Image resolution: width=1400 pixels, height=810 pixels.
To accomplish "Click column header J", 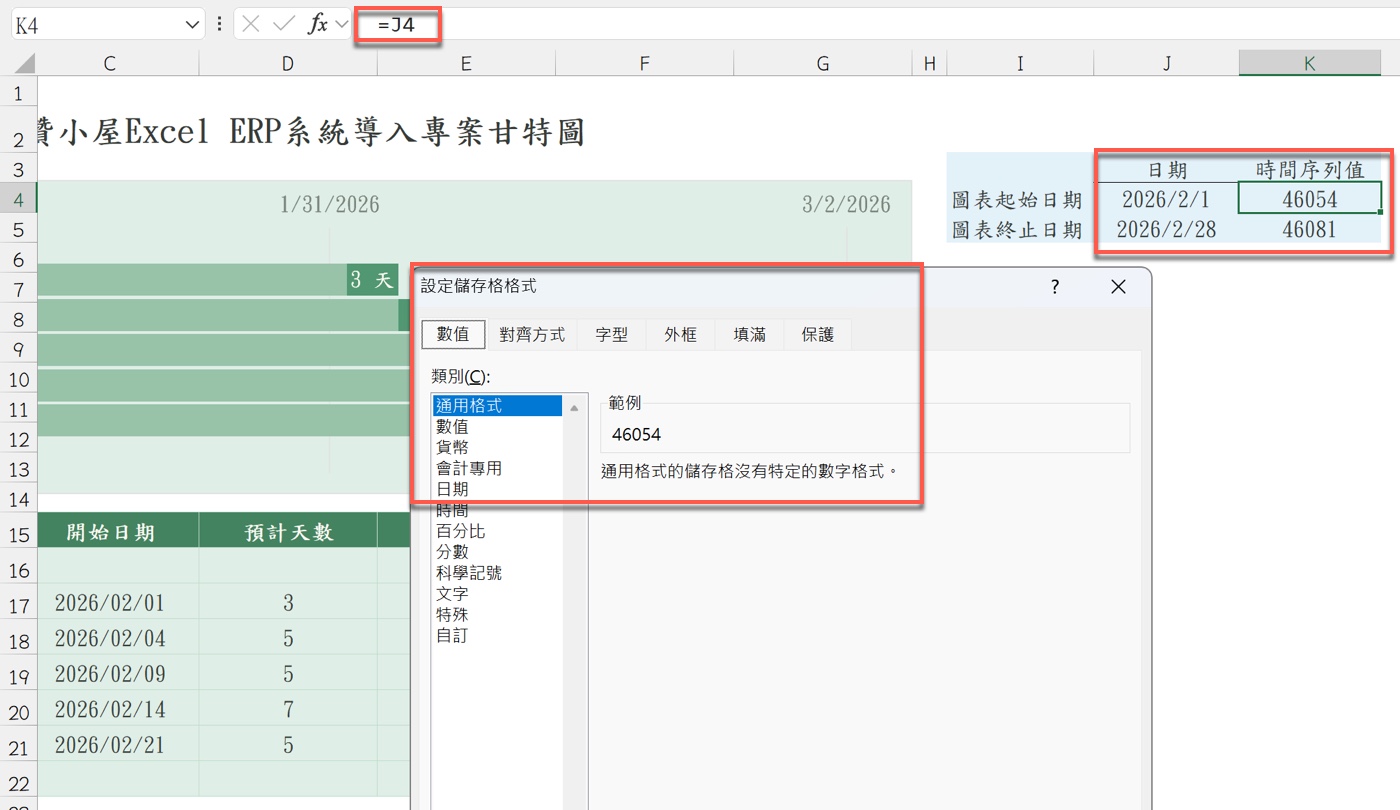I will pos(1166,63).
